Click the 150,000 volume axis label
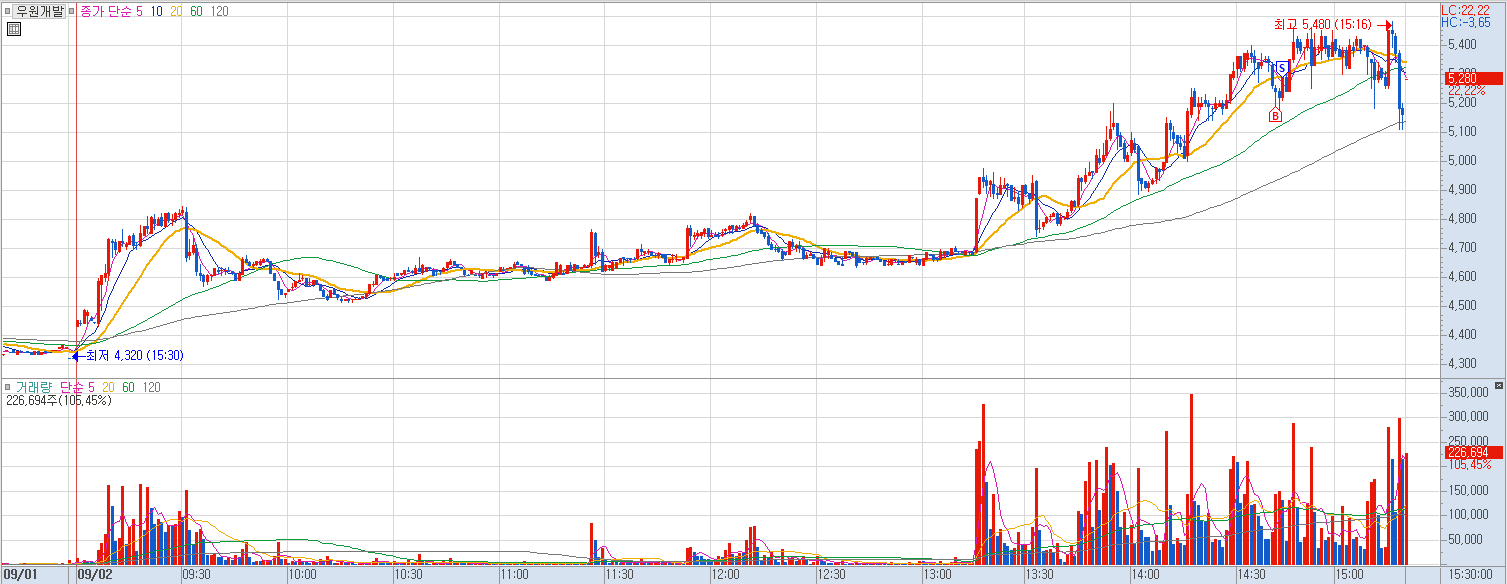The width and height of the screenshot is (1507, 584). pos(1467,490)
